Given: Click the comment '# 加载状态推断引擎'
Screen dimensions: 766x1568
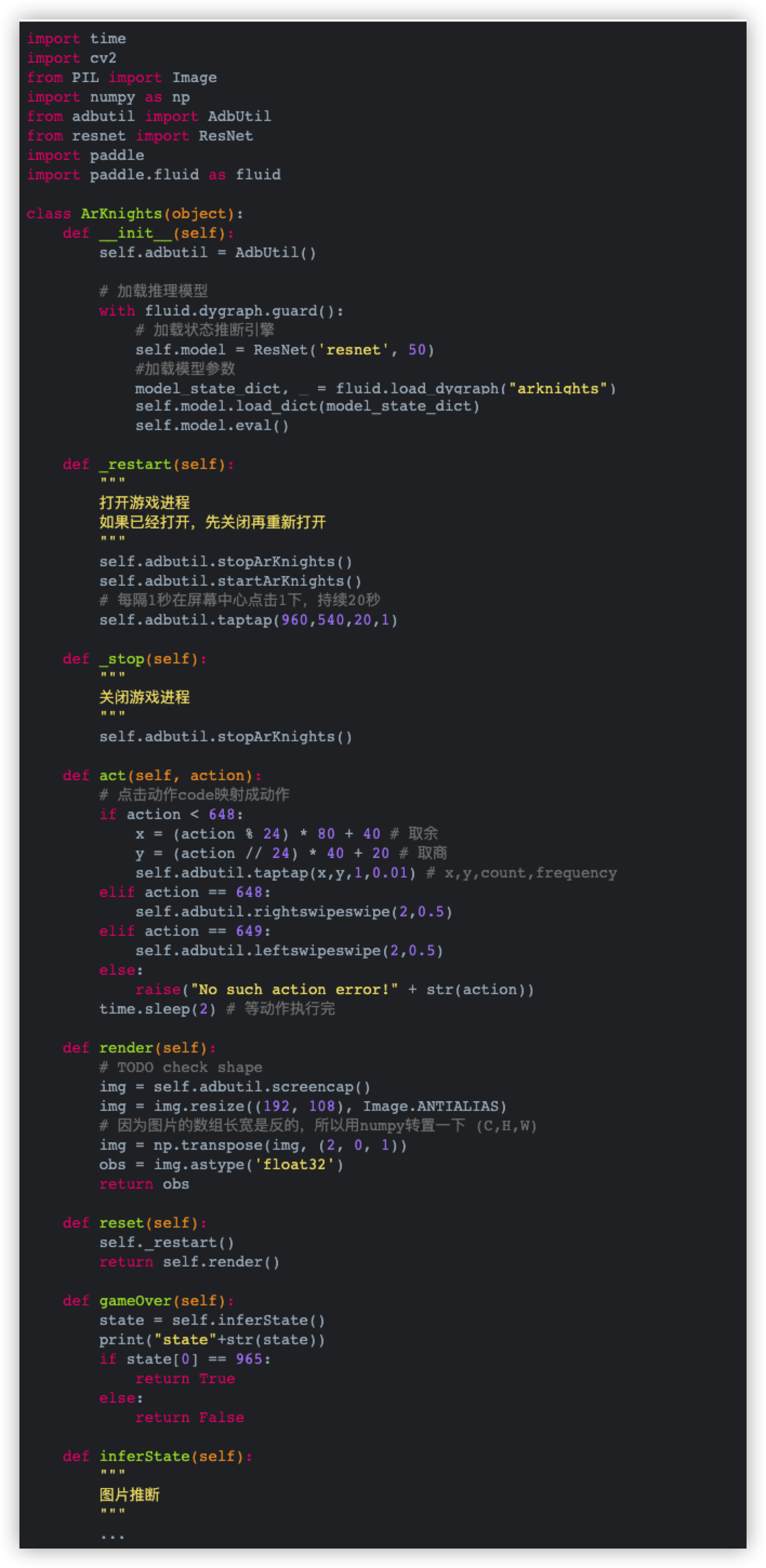Looking at the screenshot, I should click(x=205, y=330).
